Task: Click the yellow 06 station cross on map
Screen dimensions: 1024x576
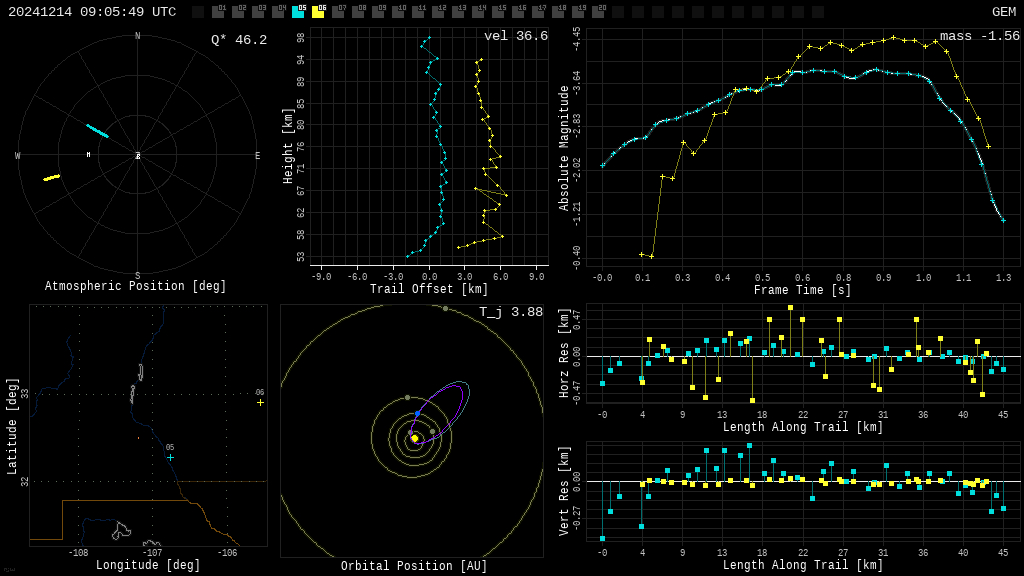Action: point(260,402)
